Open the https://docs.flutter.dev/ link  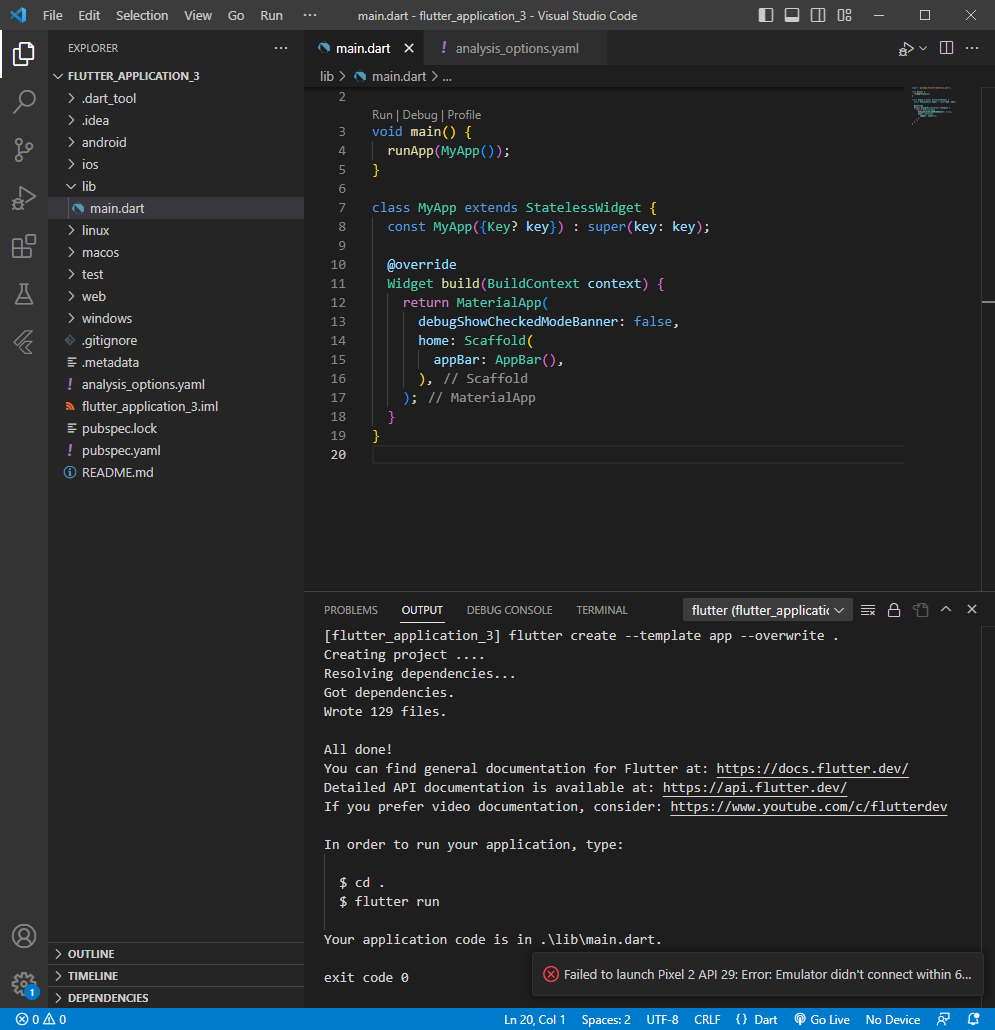click(812, 769)
